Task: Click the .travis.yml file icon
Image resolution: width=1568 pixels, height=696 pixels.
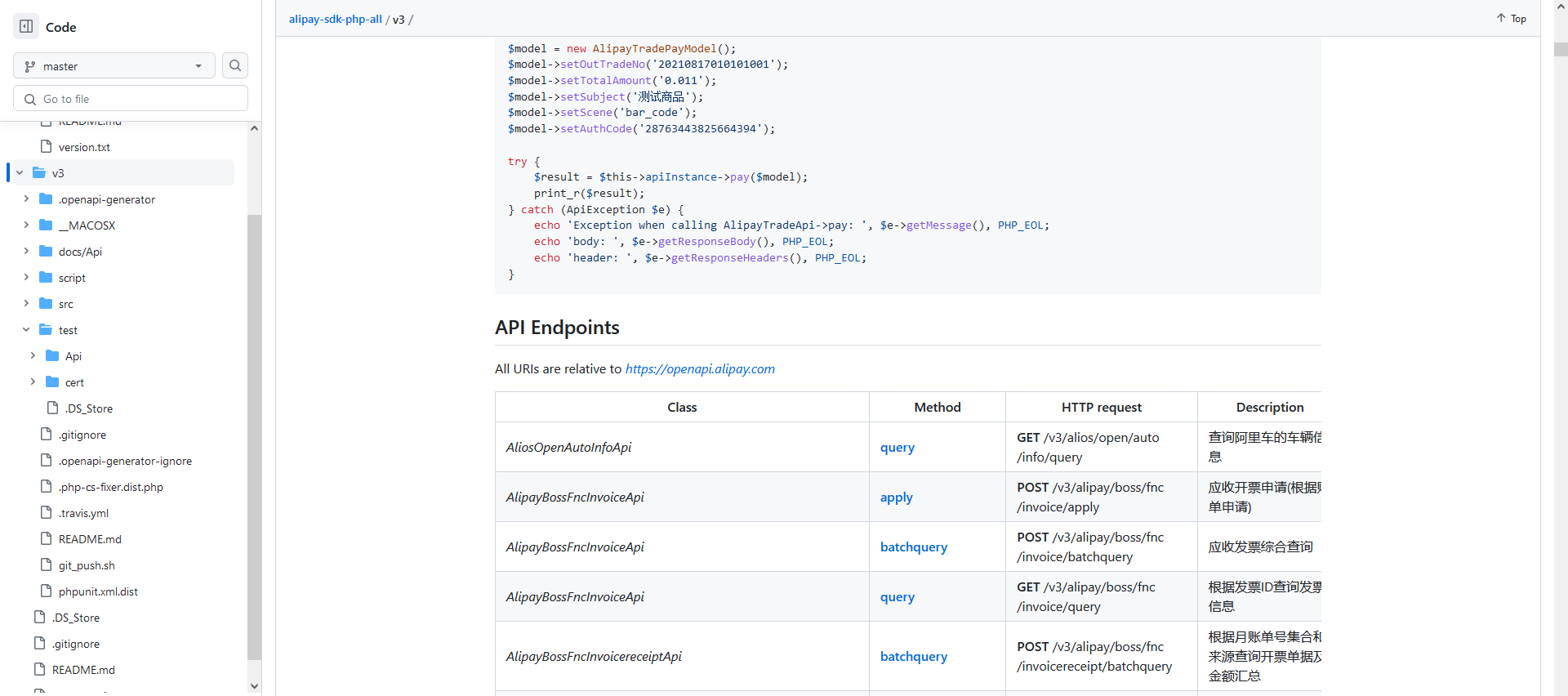Action: coord(47,512)
